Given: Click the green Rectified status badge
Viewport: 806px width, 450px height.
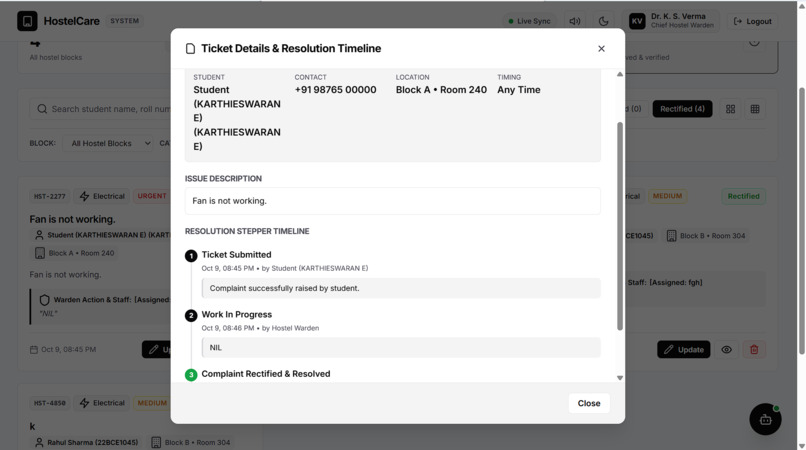Looking at the screenshot, I should coord(743,196).
